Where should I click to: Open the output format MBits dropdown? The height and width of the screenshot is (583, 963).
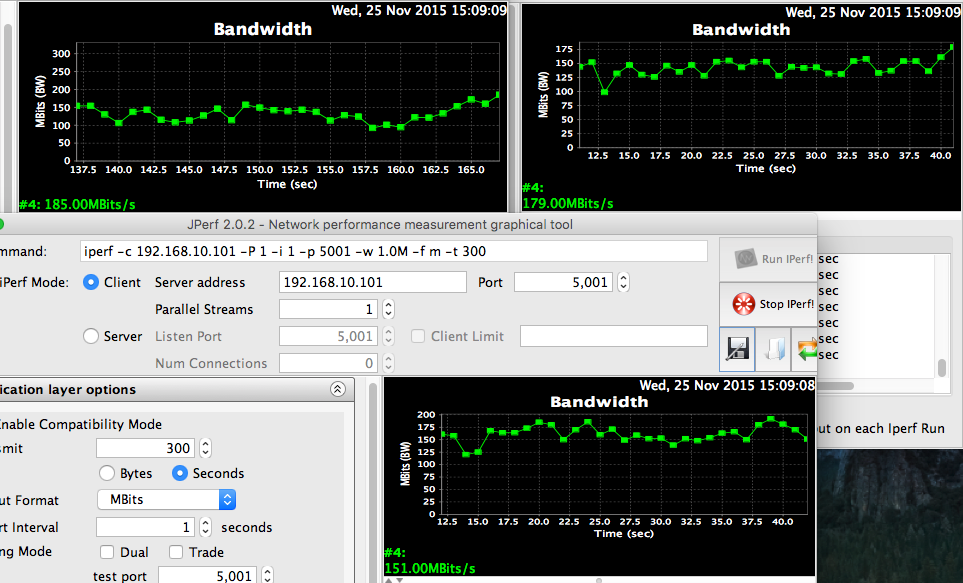point(166,499)
